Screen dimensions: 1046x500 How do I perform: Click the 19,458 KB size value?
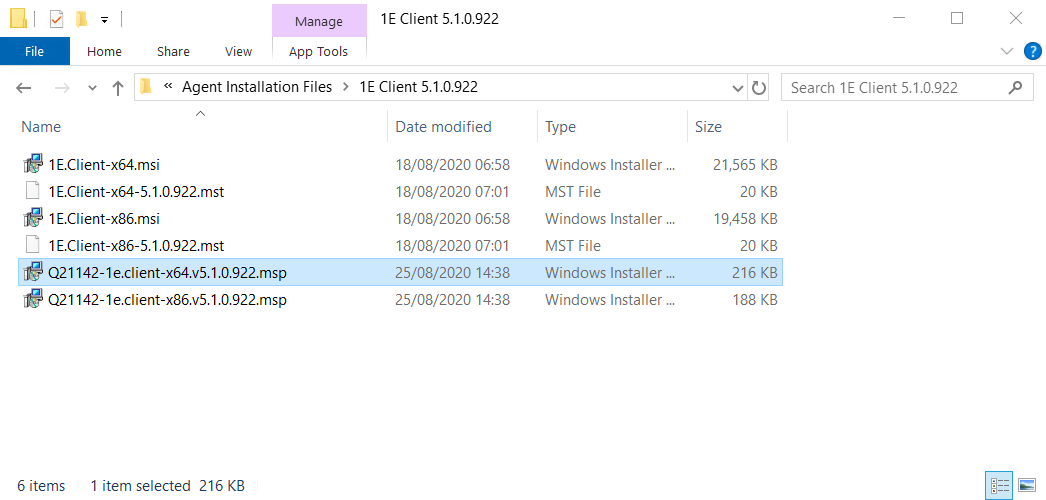click(x=745, y=219)
